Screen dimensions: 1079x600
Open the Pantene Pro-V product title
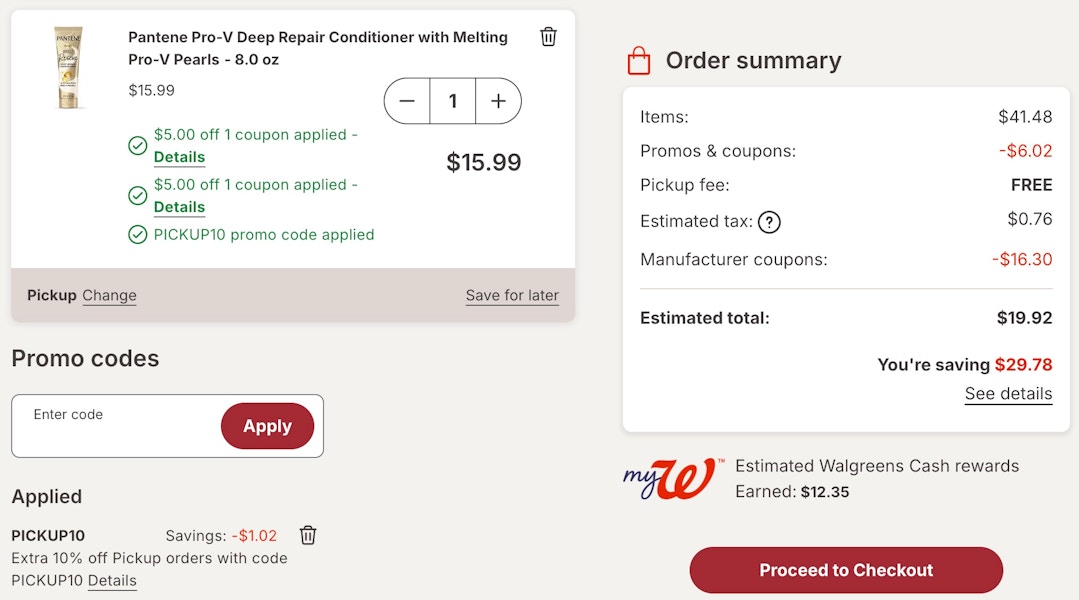tap(318, 48)
